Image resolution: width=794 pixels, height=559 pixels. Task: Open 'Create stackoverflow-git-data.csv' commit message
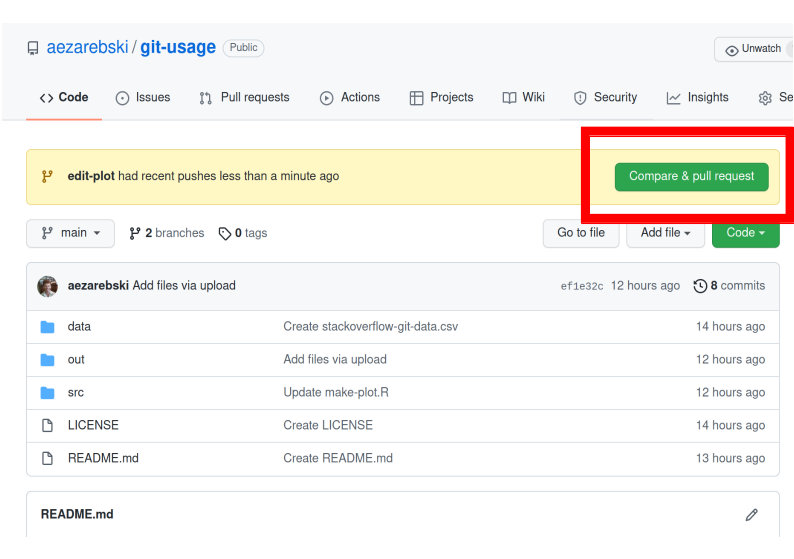tap(371, 327)
